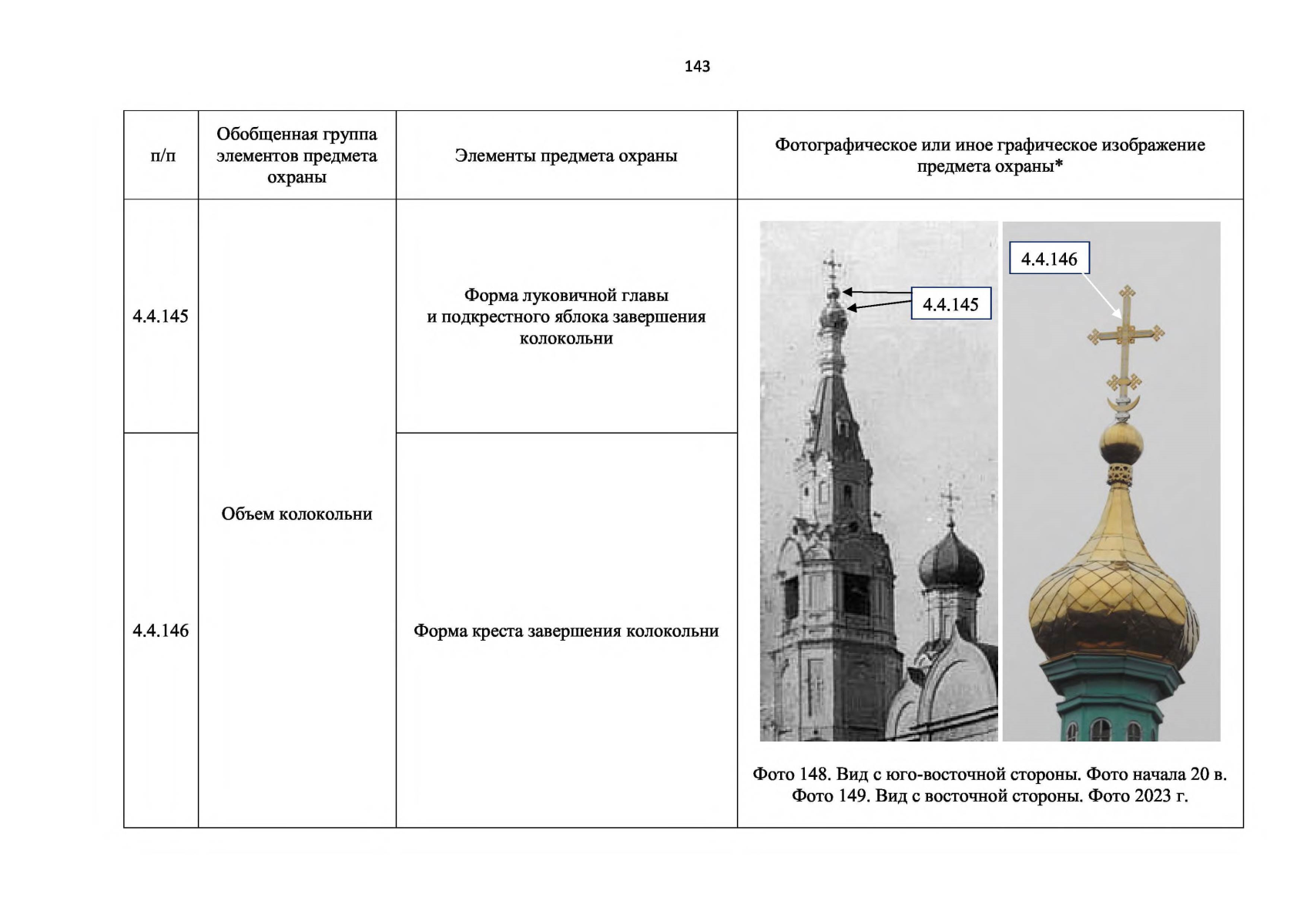This screenshot has height=924, width=1307.
Task: Click the 4.4.145 callout label on photo
Action: 950,304
